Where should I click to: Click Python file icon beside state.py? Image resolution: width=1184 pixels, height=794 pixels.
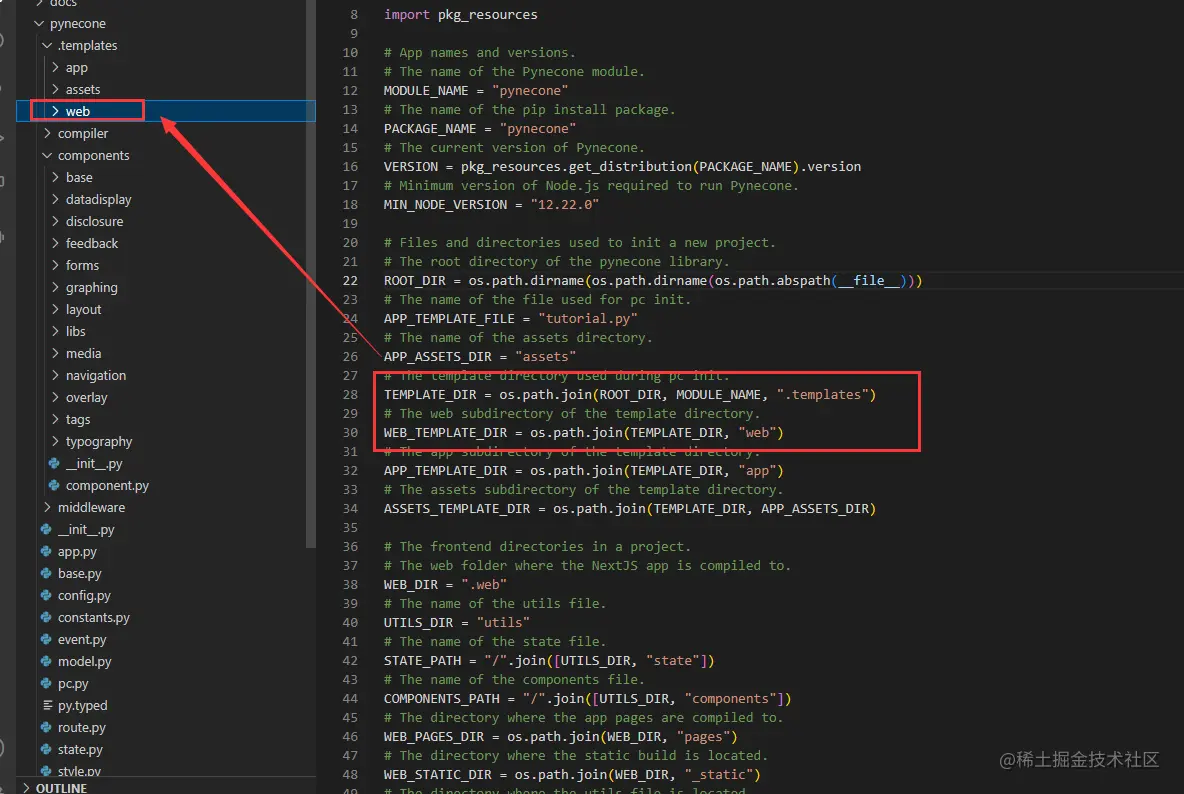tap(47, 749)
